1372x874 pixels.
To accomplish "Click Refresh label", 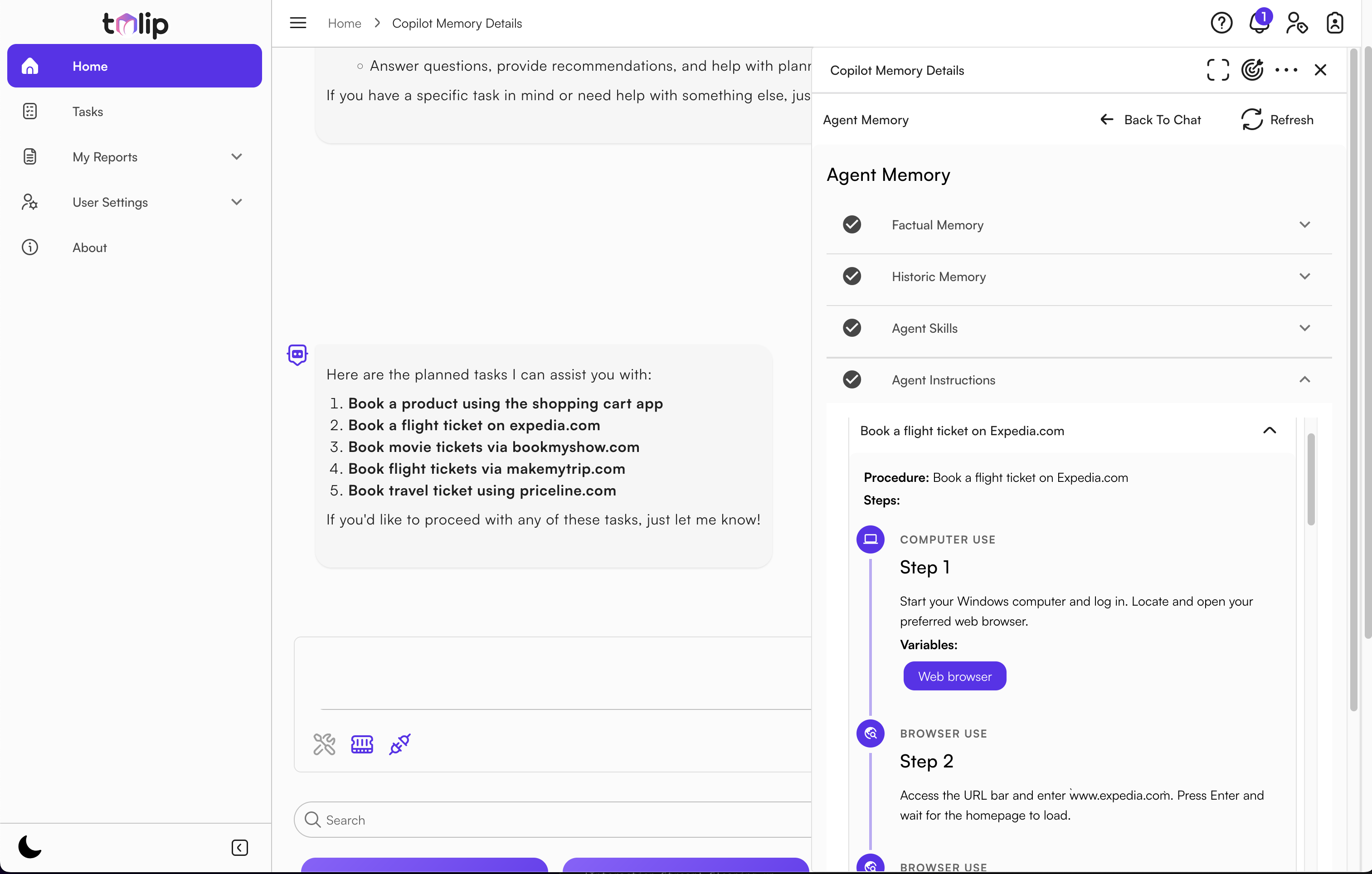I will click(1291, 119).
